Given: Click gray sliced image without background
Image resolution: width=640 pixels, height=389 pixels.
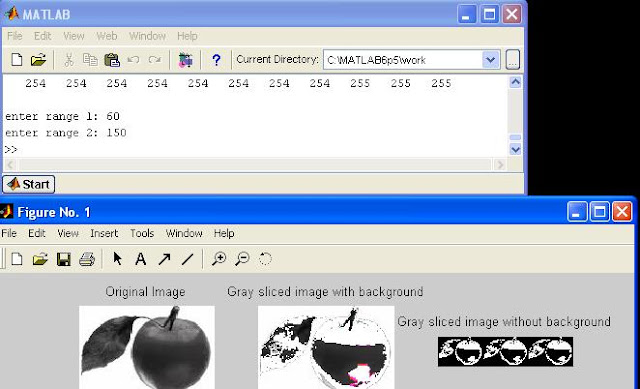Looking at the screenshot, I should click(505, 351).
